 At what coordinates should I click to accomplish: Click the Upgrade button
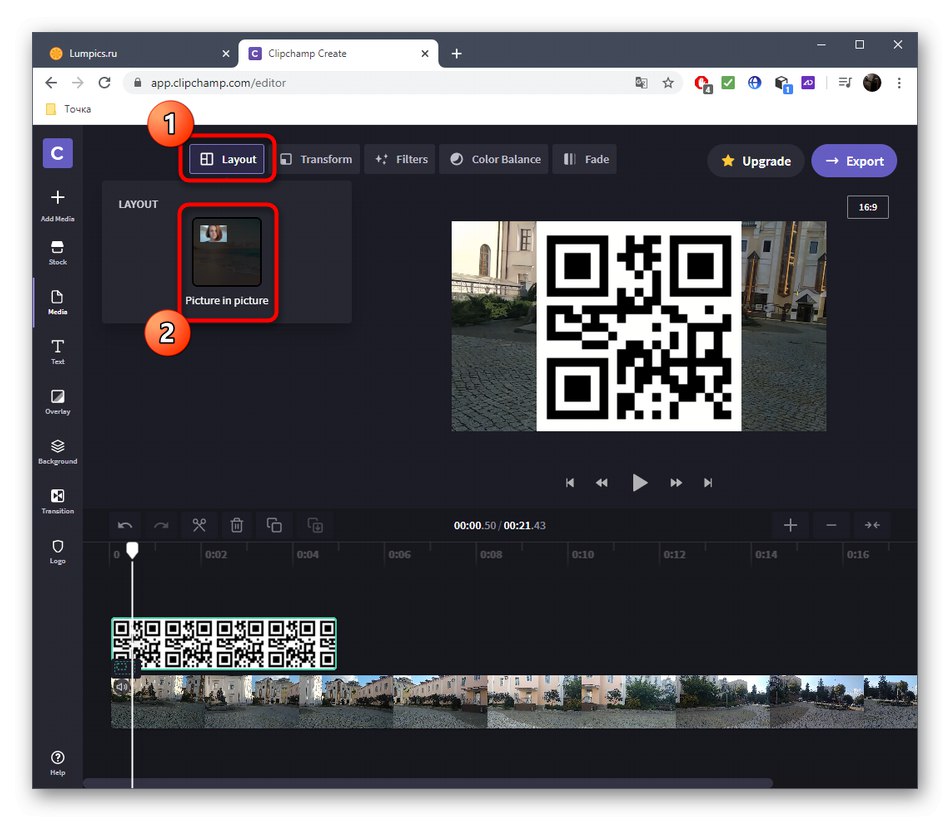click(x=756, y=161)
